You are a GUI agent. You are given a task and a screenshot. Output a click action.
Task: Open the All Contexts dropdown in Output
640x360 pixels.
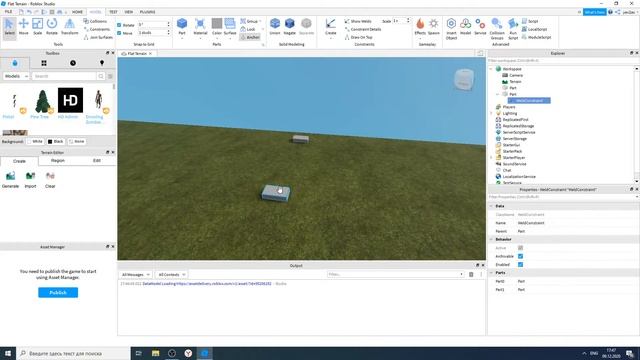coord(171,275)
